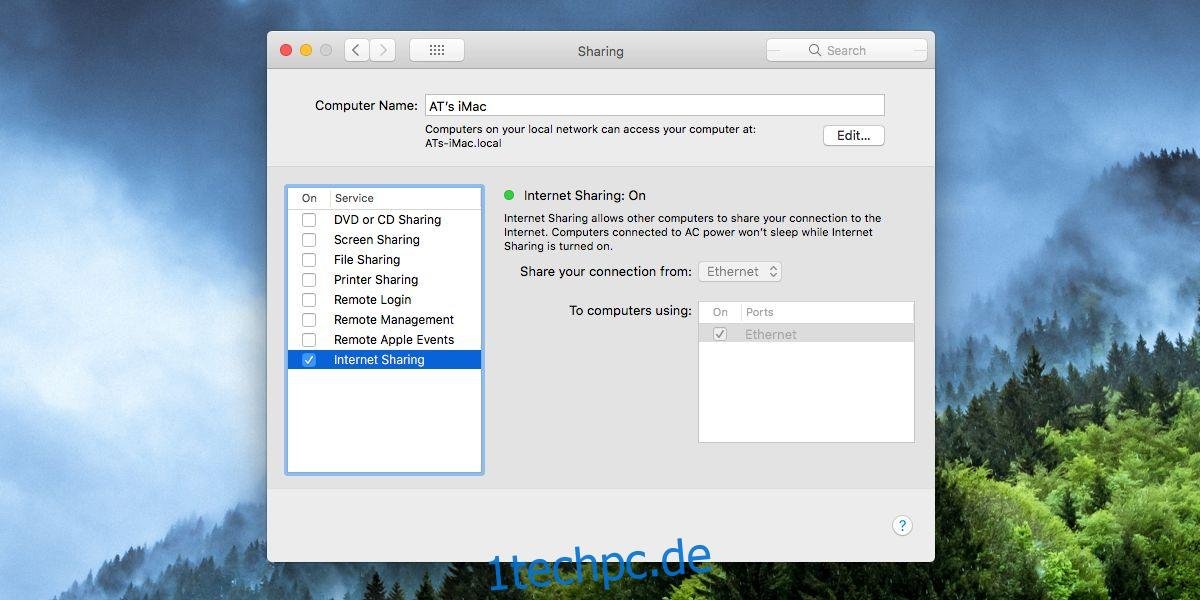This screenshot has width=1200, height=600.
Task: Click the green Internet Sharing status indicator
Action: (x=509, y=196)
